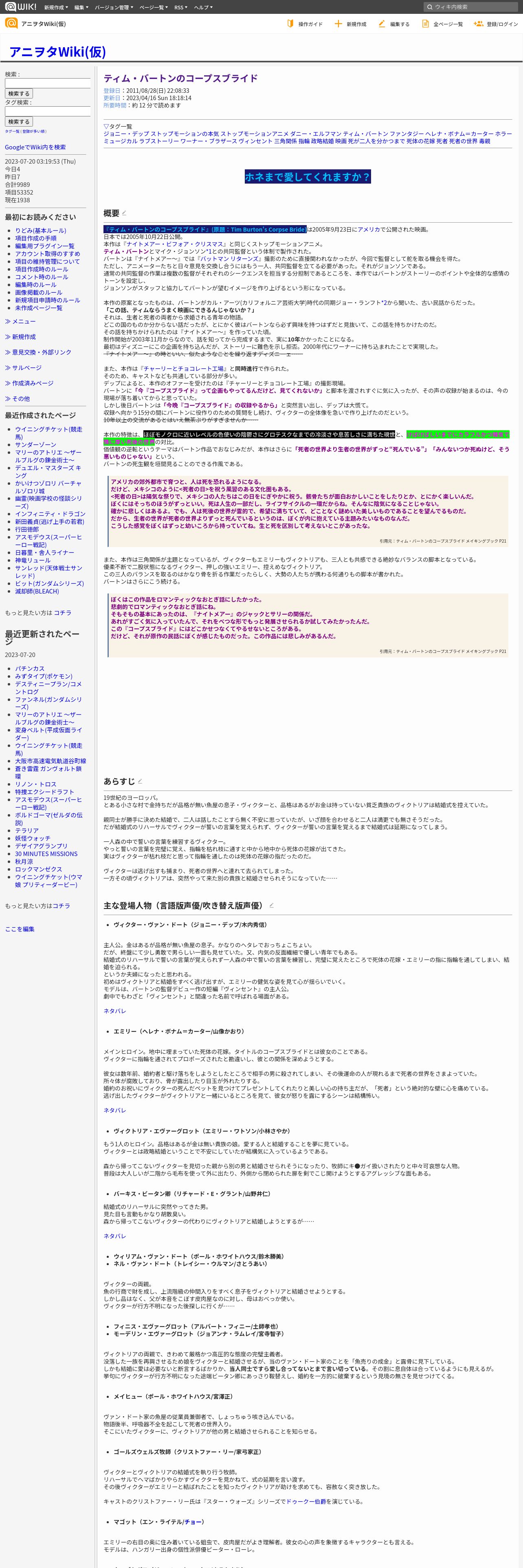Viewport: 523px width, 1568px height.
Task: Reveal ネタバレ under エミリー
Action: (x=114, y=1110)
